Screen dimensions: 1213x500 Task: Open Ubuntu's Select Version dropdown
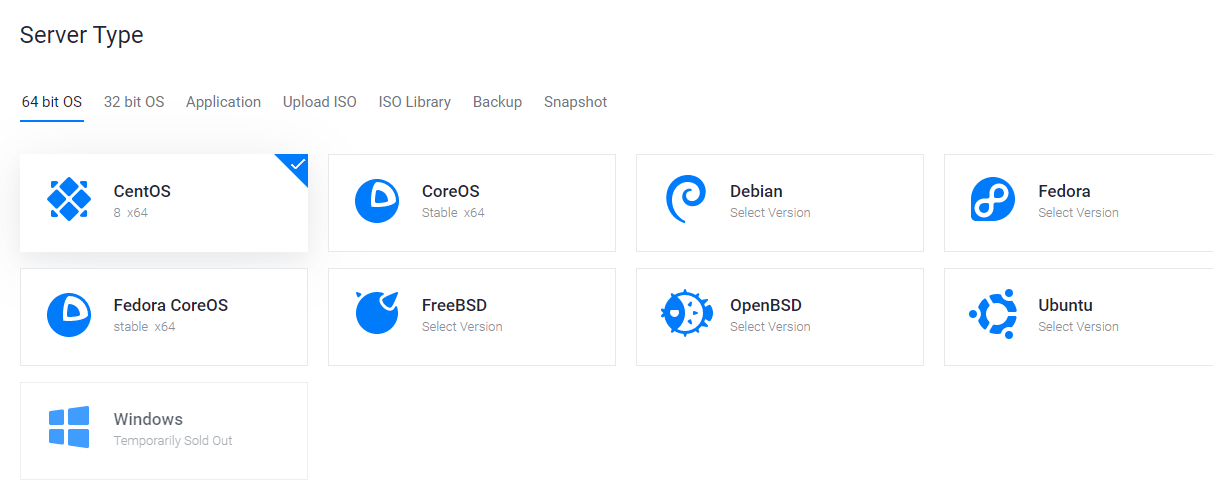1078,327
